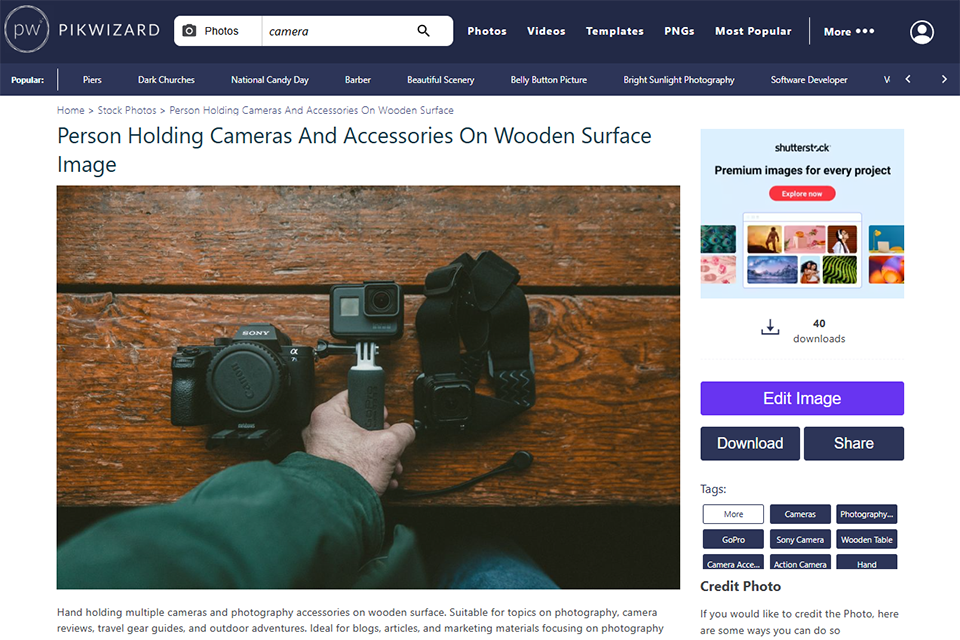Open Most Popular in top navigation
The image size is (960, 640).
[x=753, y=31]
